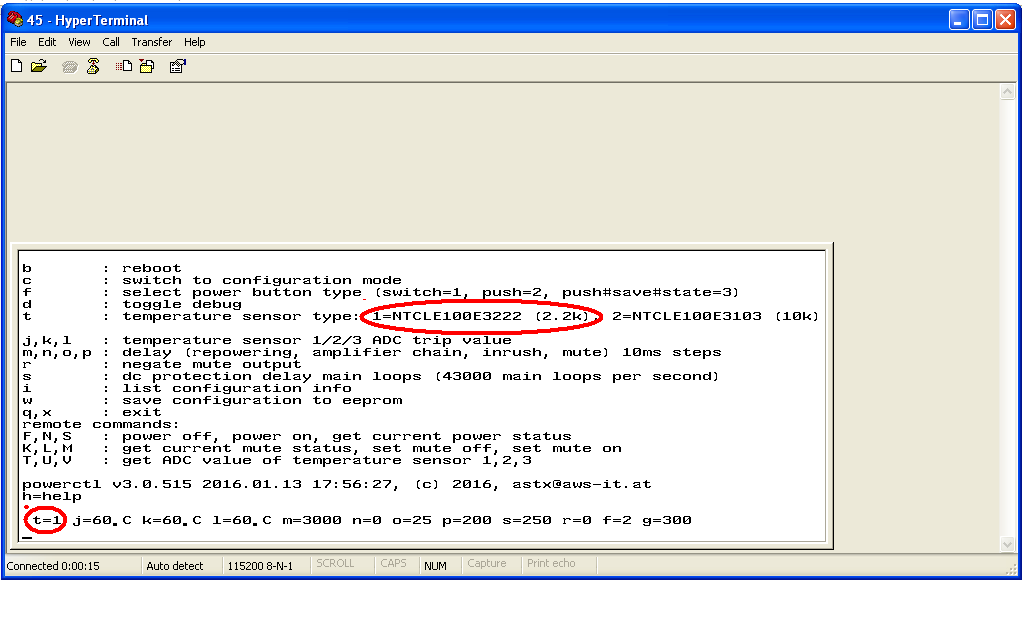The image size is (1022, 626).
Task: Click the Open file toolbar icon
Action: coord(39,66)
